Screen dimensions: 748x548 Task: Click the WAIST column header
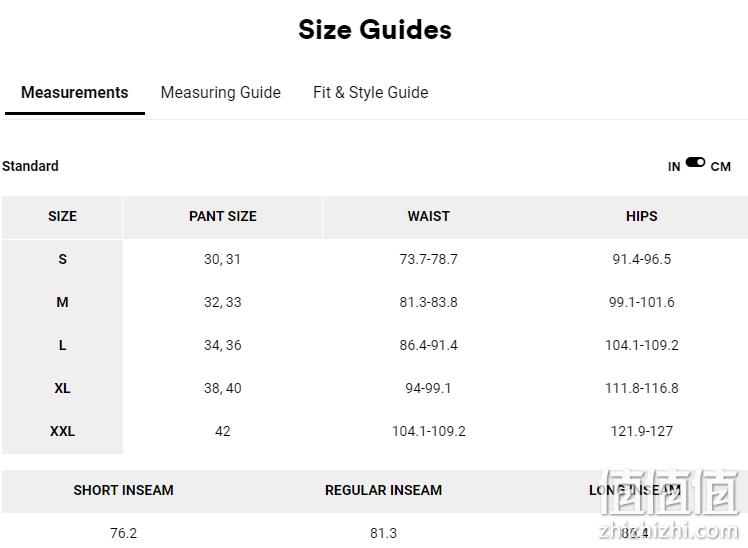point(428,217)
